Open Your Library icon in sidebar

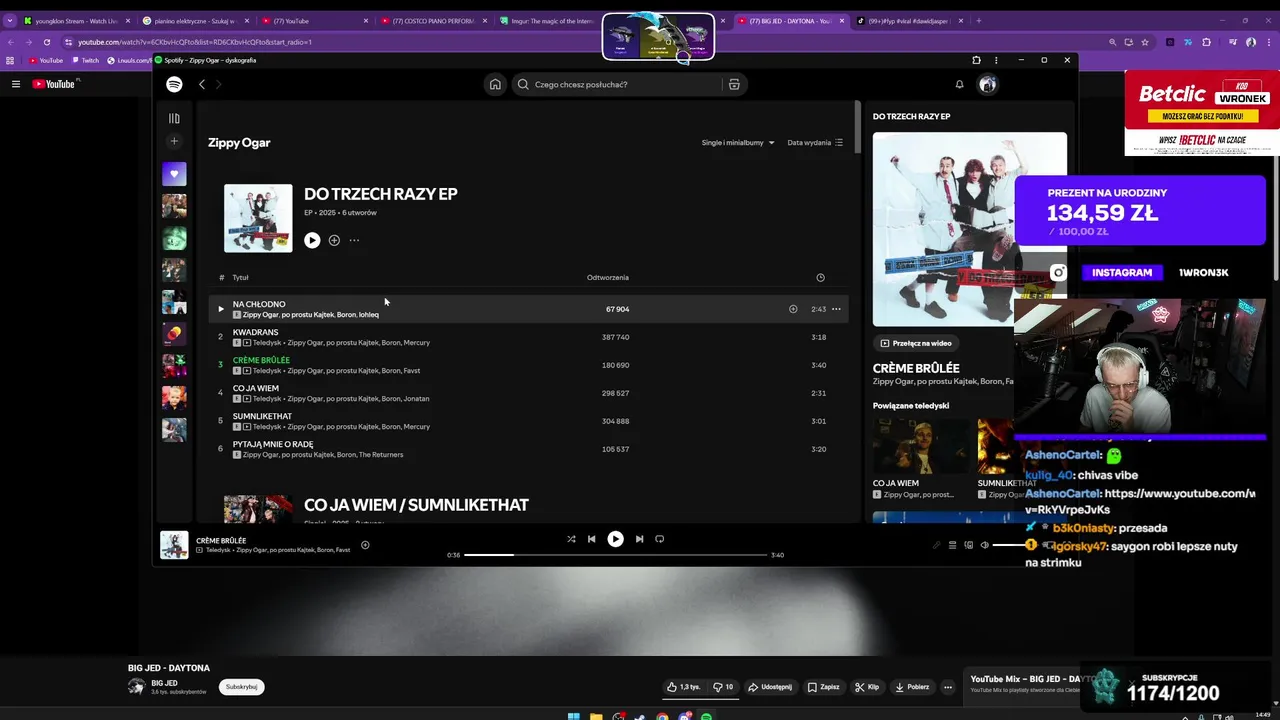[174, 118]
